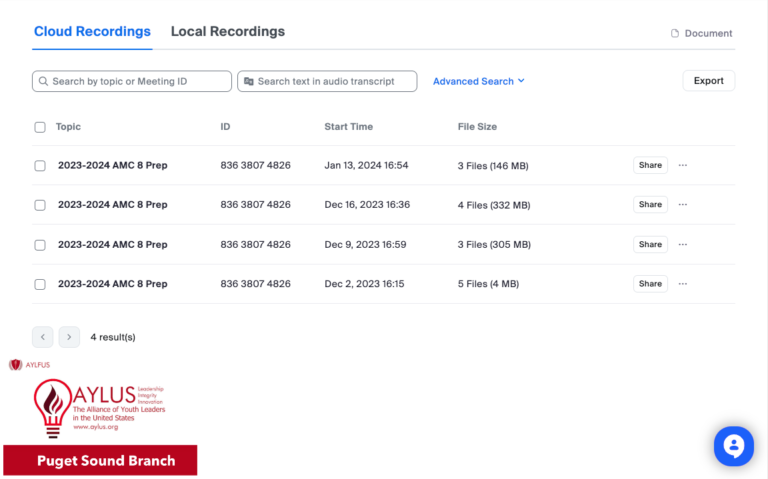
Task: Click the File Size column header
Action: coord(477,127)
